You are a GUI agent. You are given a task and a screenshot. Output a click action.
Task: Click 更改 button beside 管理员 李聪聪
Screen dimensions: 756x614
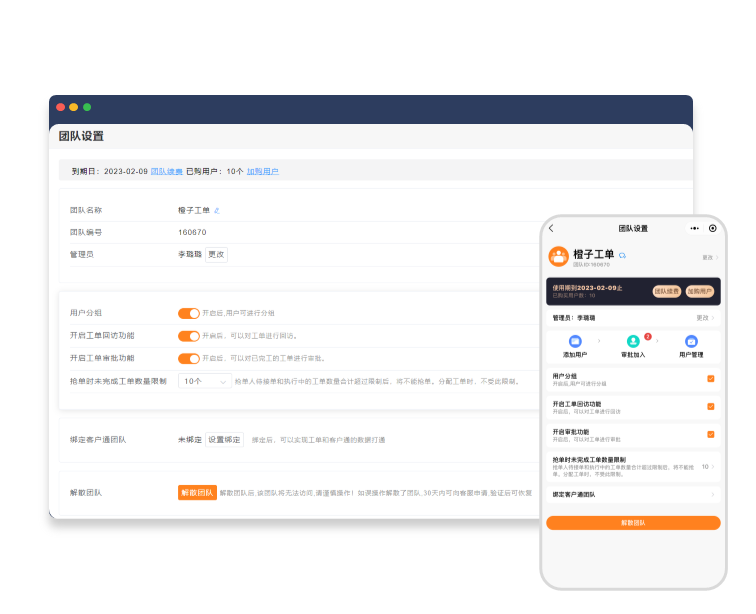[x=216, y=255]
